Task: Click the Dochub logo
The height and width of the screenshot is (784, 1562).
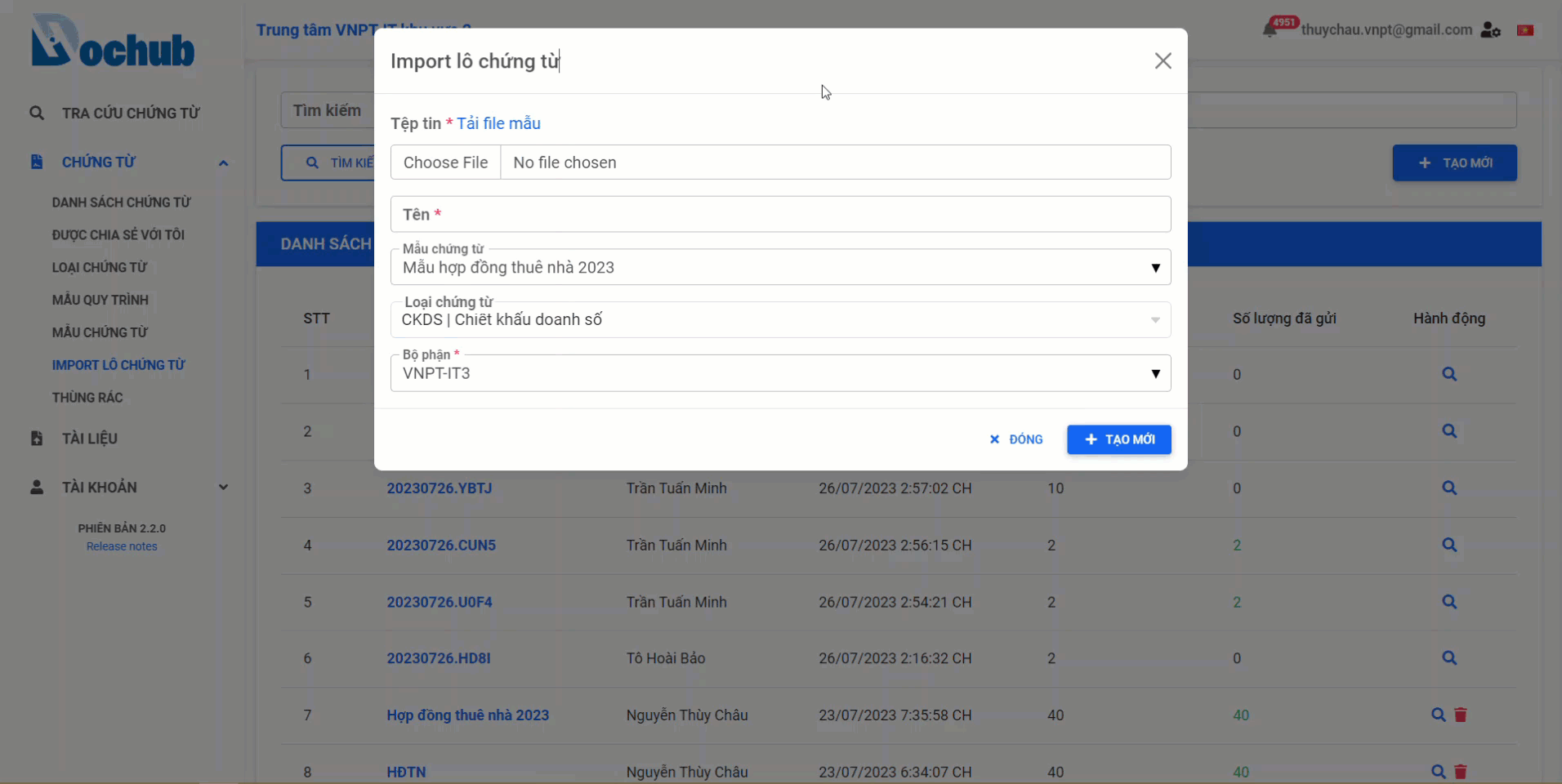Action: click(x=113, y=41)
